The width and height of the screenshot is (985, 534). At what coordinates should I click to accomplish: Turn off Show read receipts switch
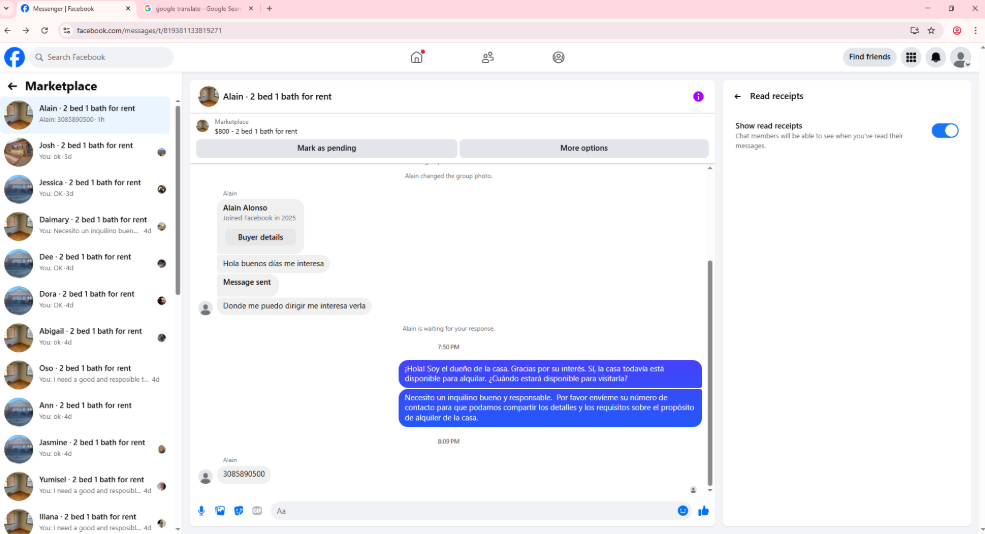tap(945, 131)
